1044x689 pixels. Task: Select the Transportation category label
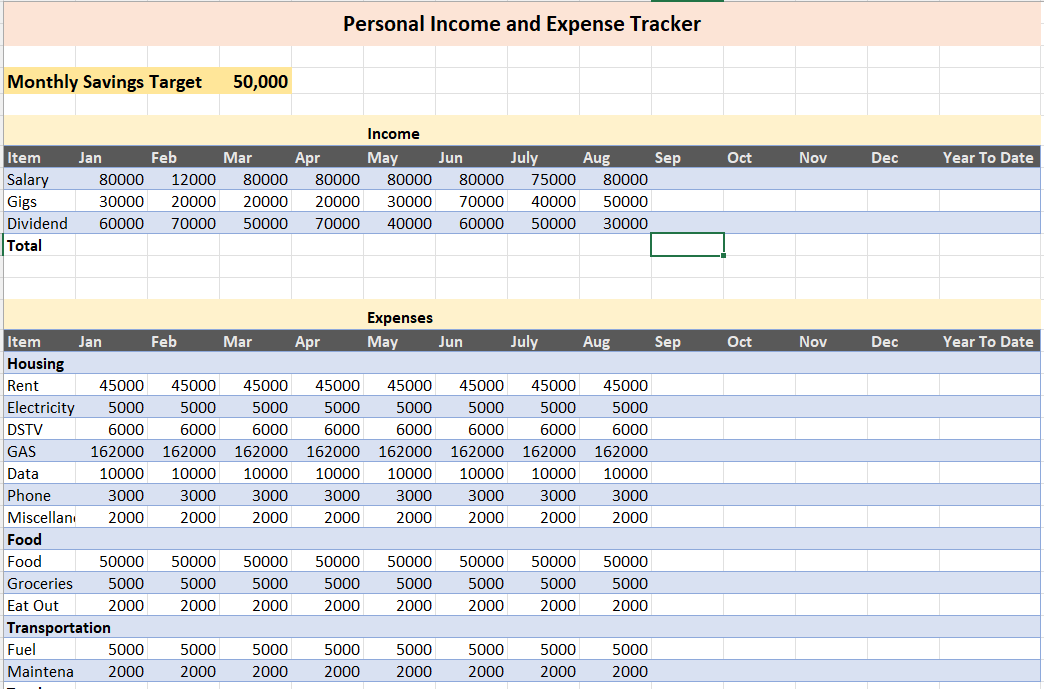click(x=59, y=628)
